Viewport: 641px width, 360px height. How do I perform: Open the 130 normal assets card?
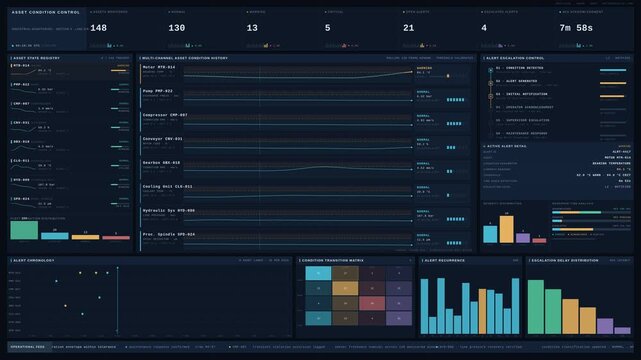tap(204, 28)
